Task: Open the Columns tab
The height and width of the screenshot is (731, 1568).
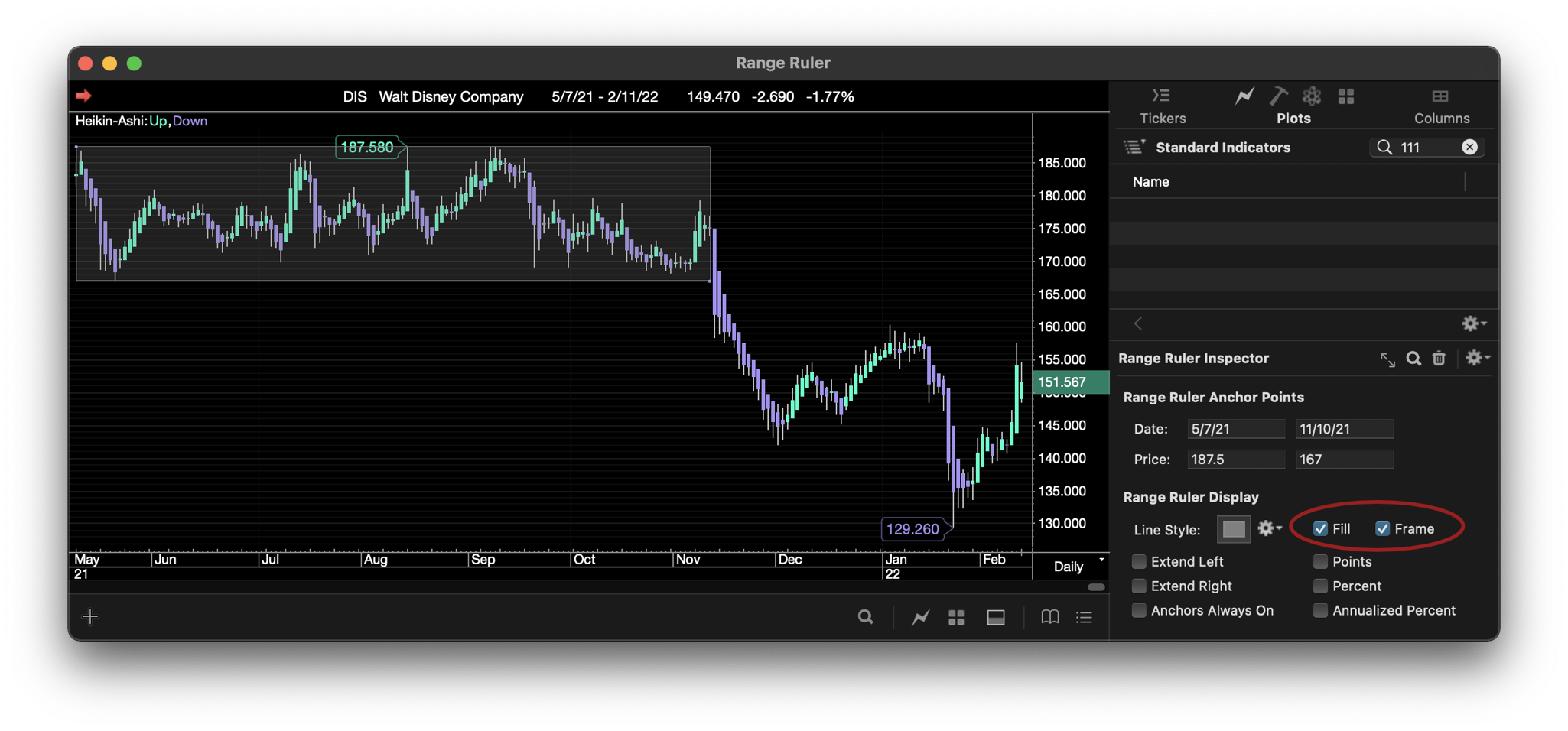Action: 1441,106
